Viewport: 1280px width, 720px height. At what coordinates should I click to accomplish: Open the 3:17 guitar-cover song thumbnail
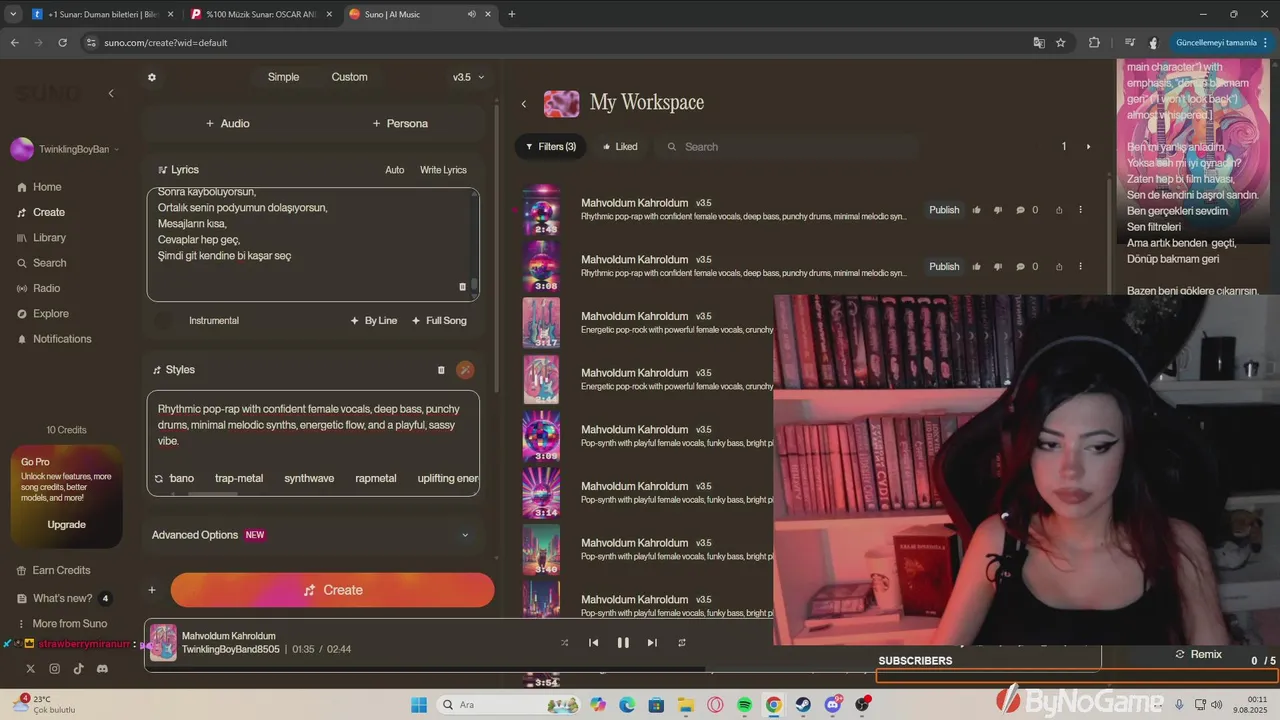[541, 322]
